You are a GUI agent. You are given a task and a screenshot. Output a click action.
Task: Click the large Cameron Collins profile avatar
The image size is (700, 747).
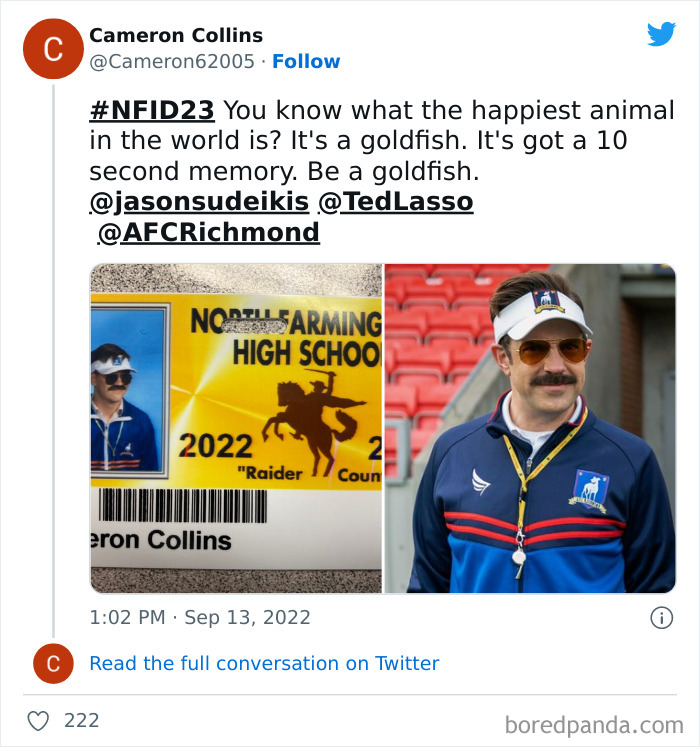[x=53, y=49]
